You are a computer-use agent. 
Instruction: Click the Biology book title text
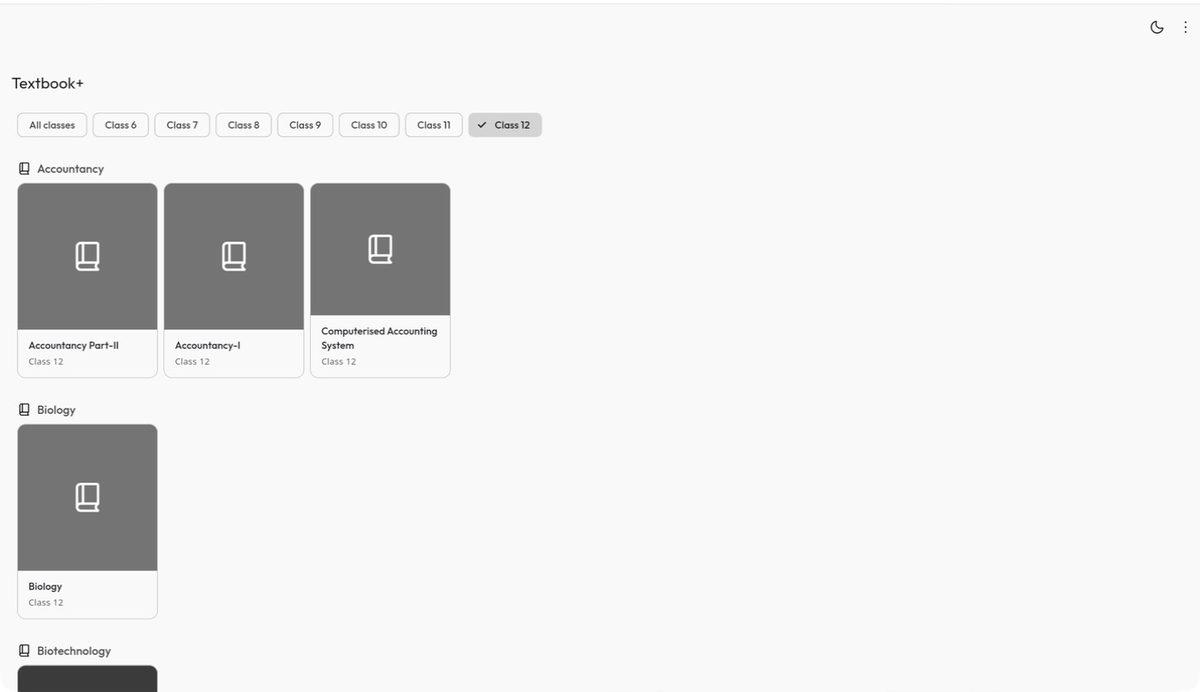pos(46,587)
